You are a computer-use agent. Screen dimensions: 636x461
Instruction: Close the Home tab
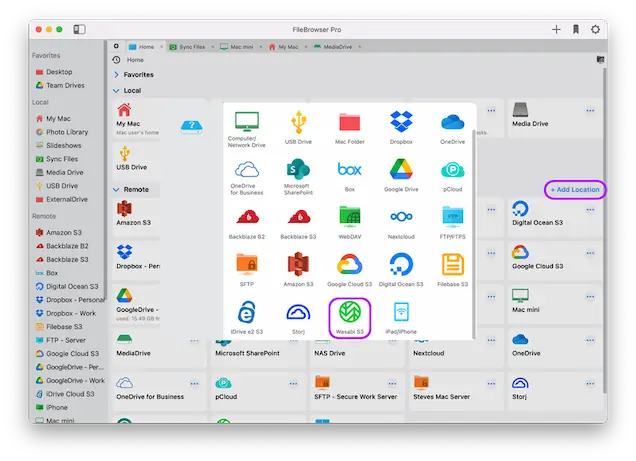coord(161,47)
